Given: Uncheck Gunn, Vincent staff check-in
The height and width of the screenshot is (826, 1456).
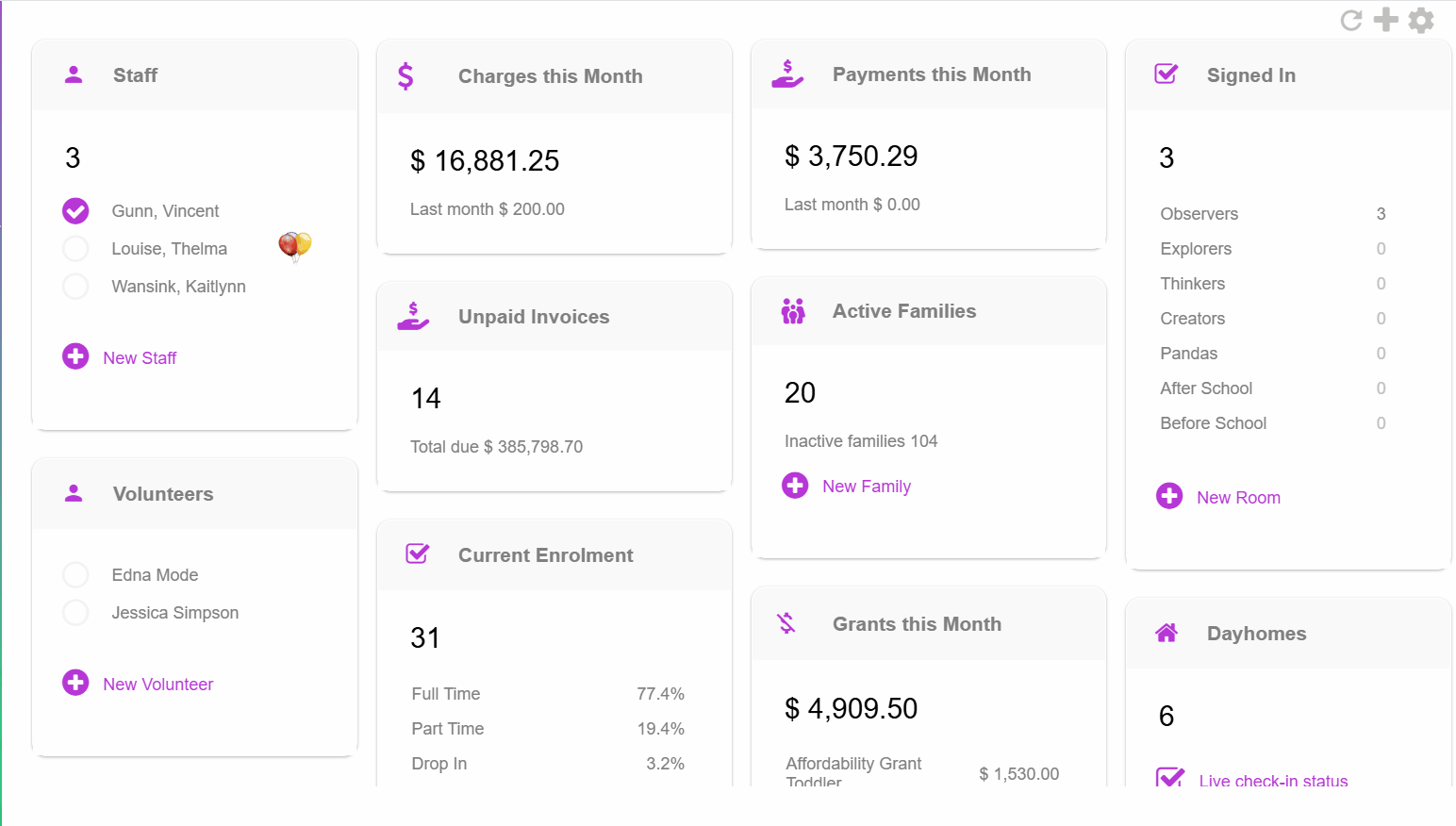Looking at the screenshot, I should (75, 210).
